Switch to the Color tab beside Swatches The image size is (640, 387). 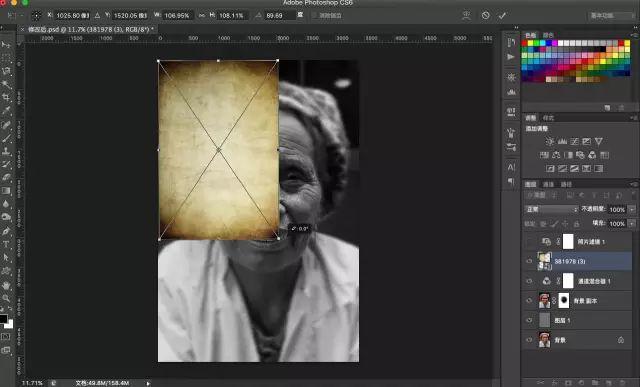(x=548, y=35)
